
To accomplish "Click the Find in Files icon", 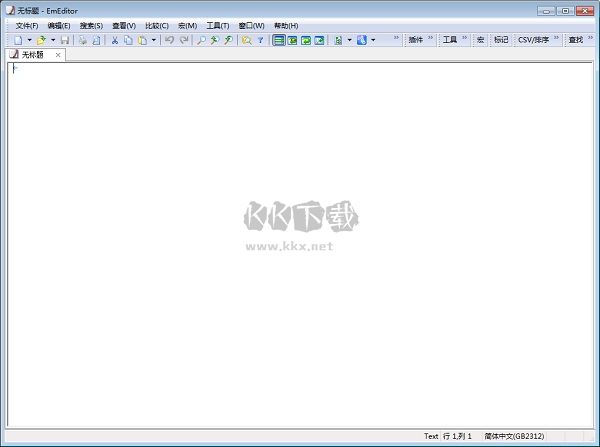I will pos(247,40).
